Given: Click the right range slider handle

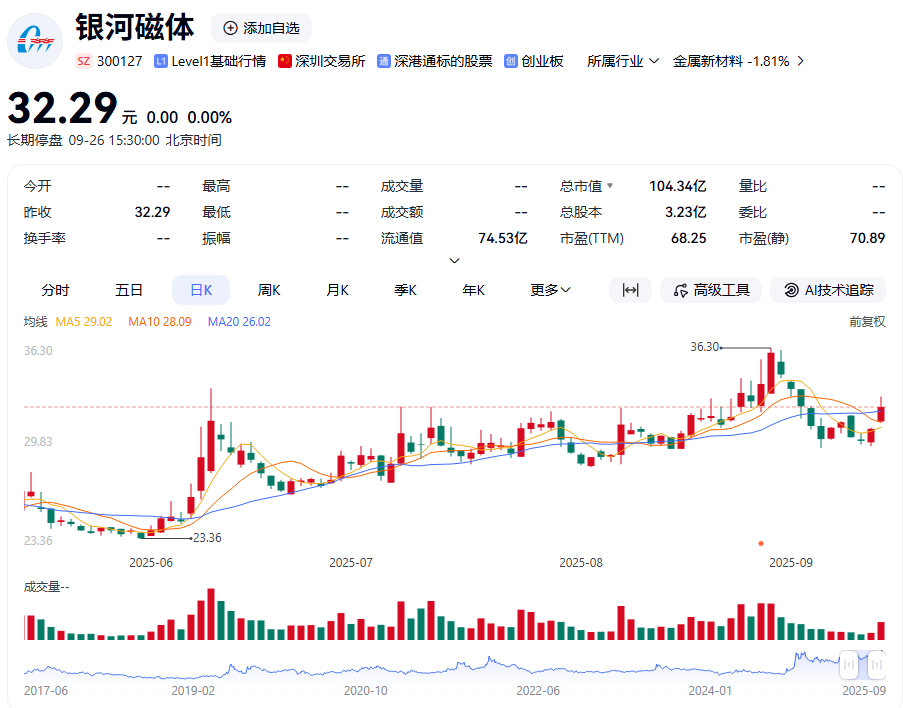Looking at the screenshot, I should (877, 665).
